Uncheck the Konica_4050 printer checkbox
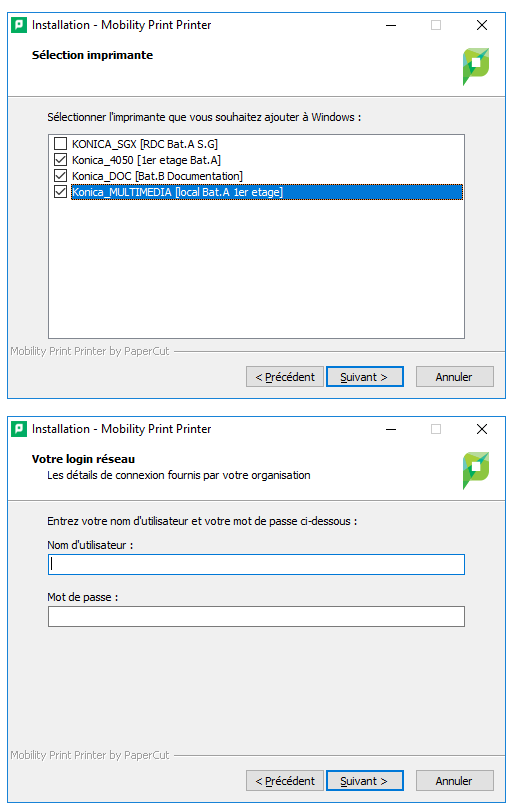The image size is (515, 810). 60,160
